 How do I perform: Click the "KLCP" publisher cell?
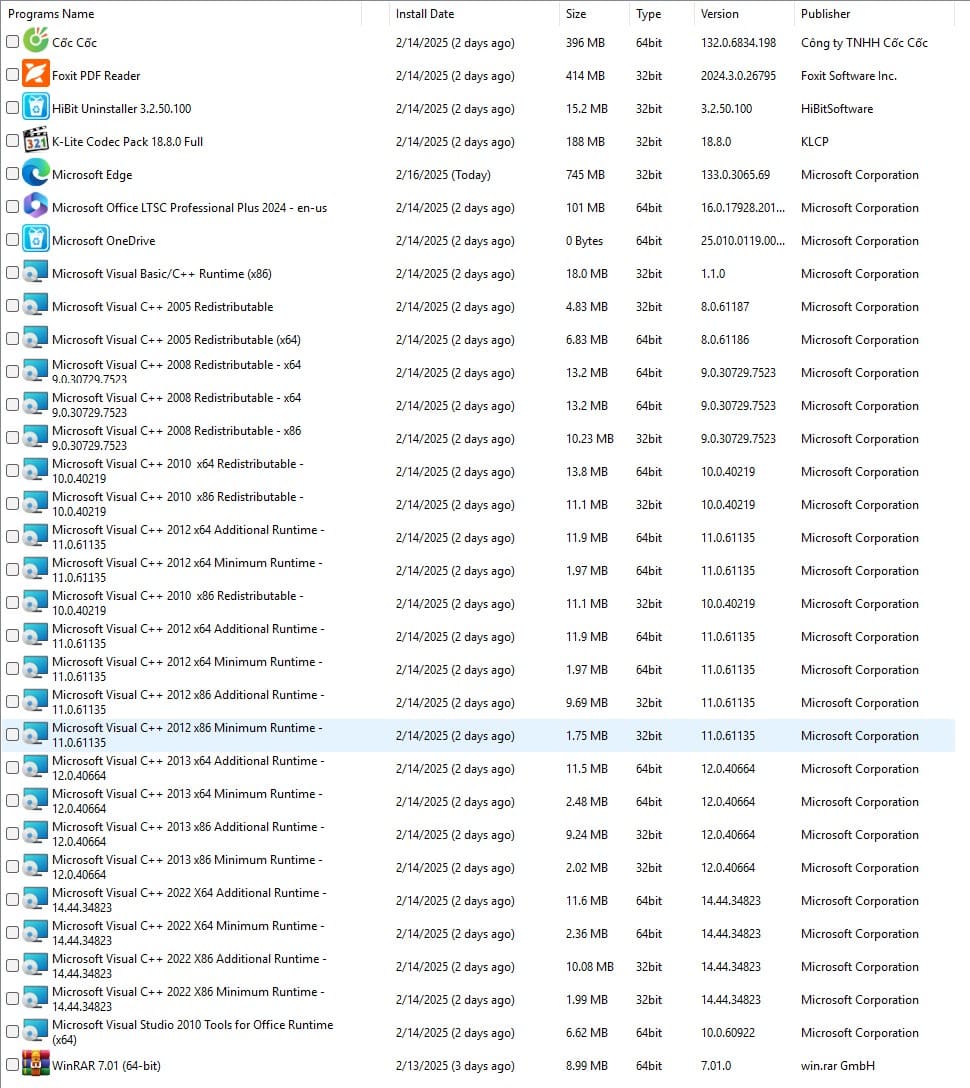point(815,142)
